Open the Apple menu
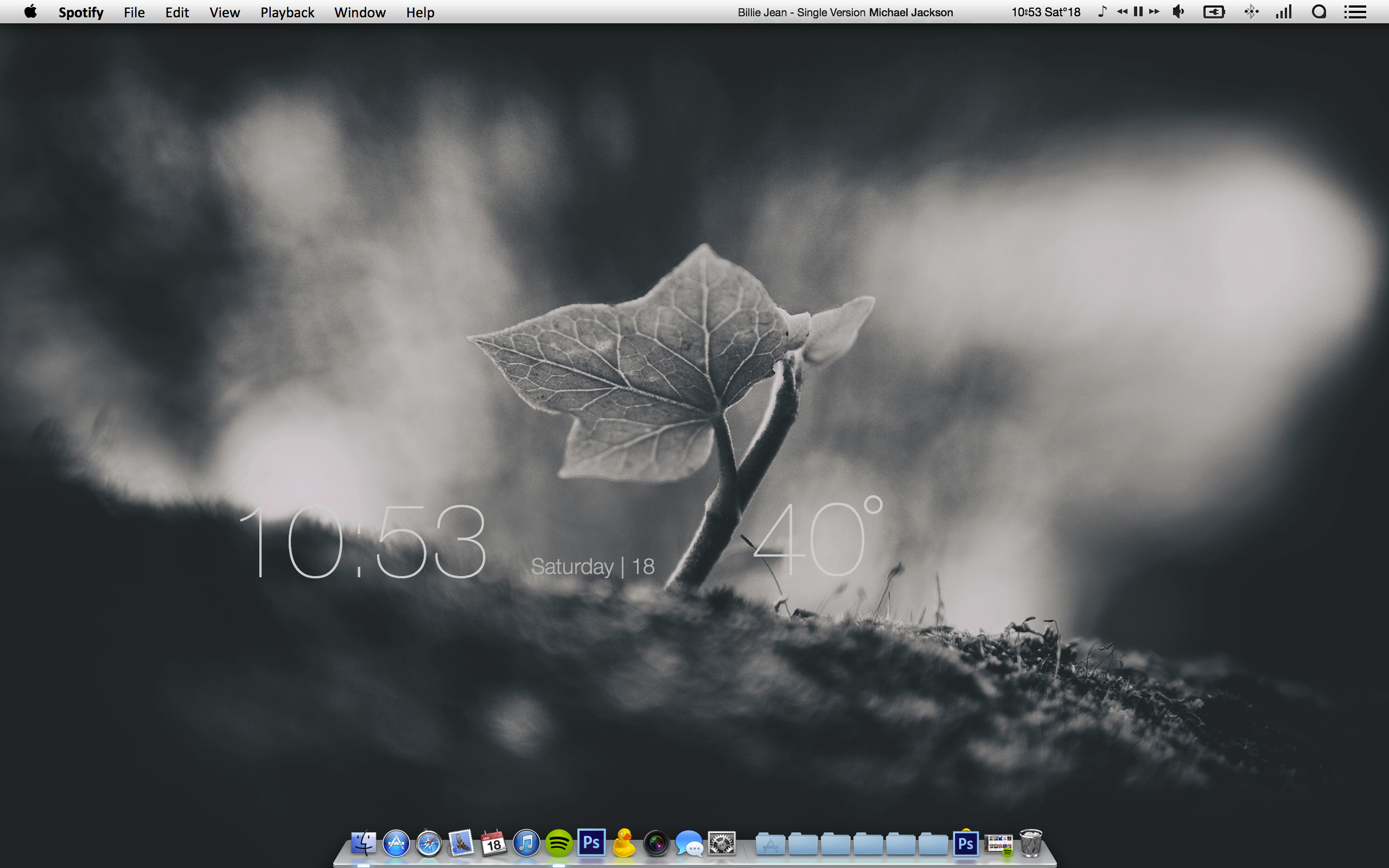 coord(31,11)
